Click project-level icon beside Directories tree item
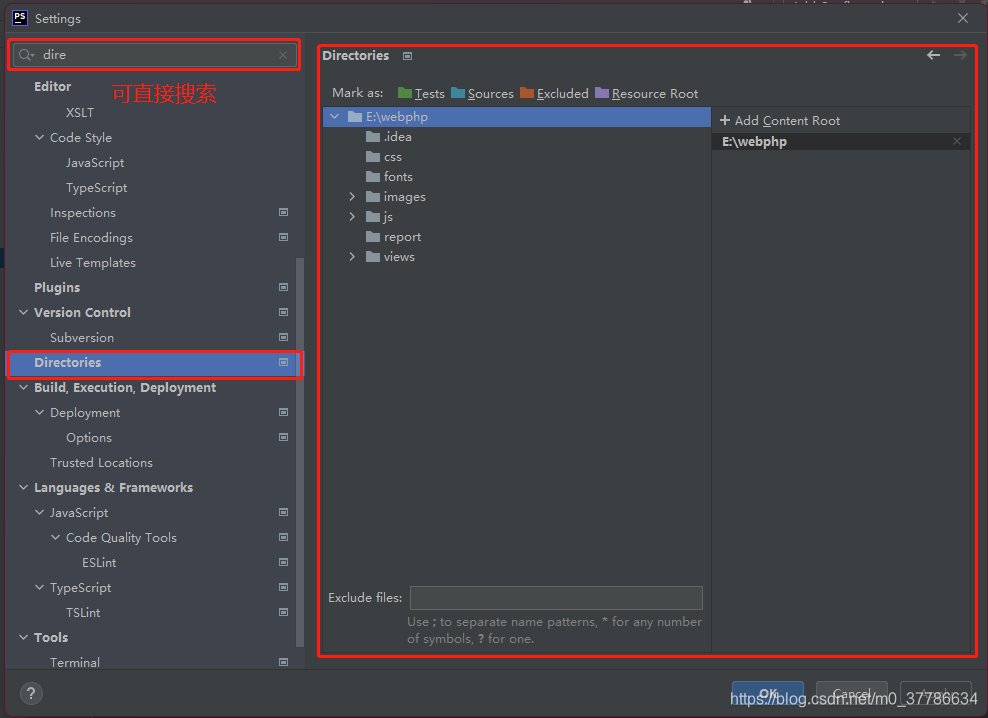988x718 pixels. pos(284,362)
